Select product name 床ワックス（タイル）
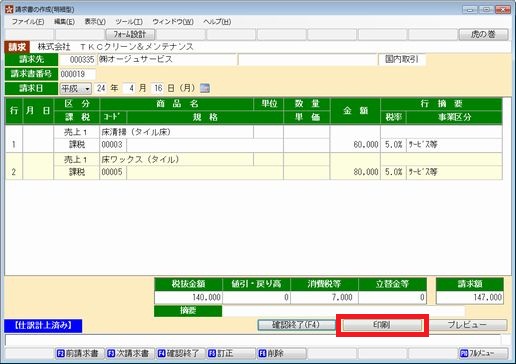Viewport: 516px width, 364px height. pyautogui.click(x=176, y=159)
